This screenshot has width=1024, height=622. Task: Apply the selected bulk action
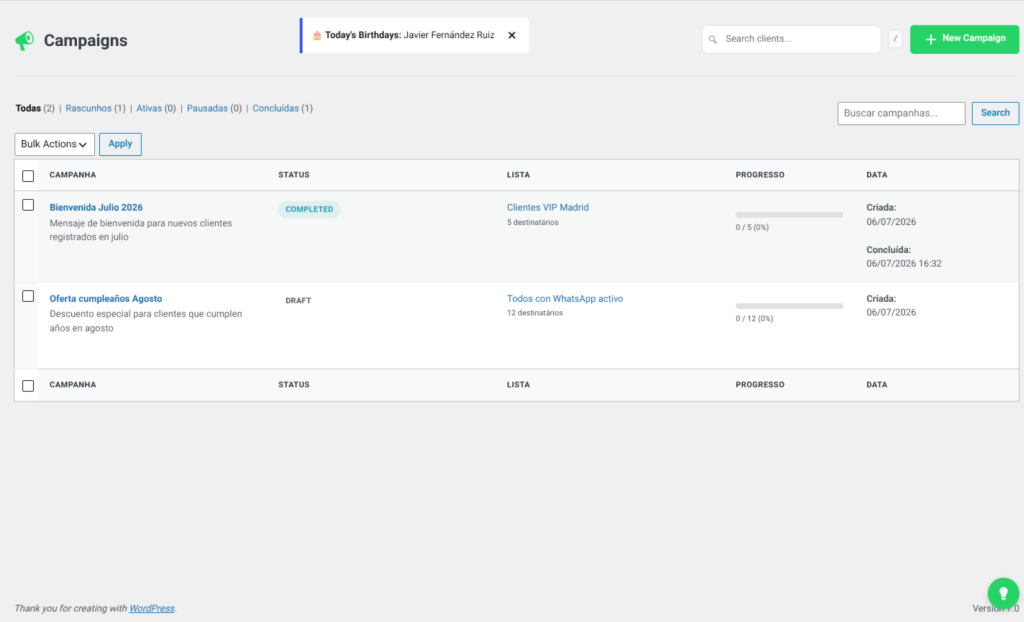click(120, 144)
